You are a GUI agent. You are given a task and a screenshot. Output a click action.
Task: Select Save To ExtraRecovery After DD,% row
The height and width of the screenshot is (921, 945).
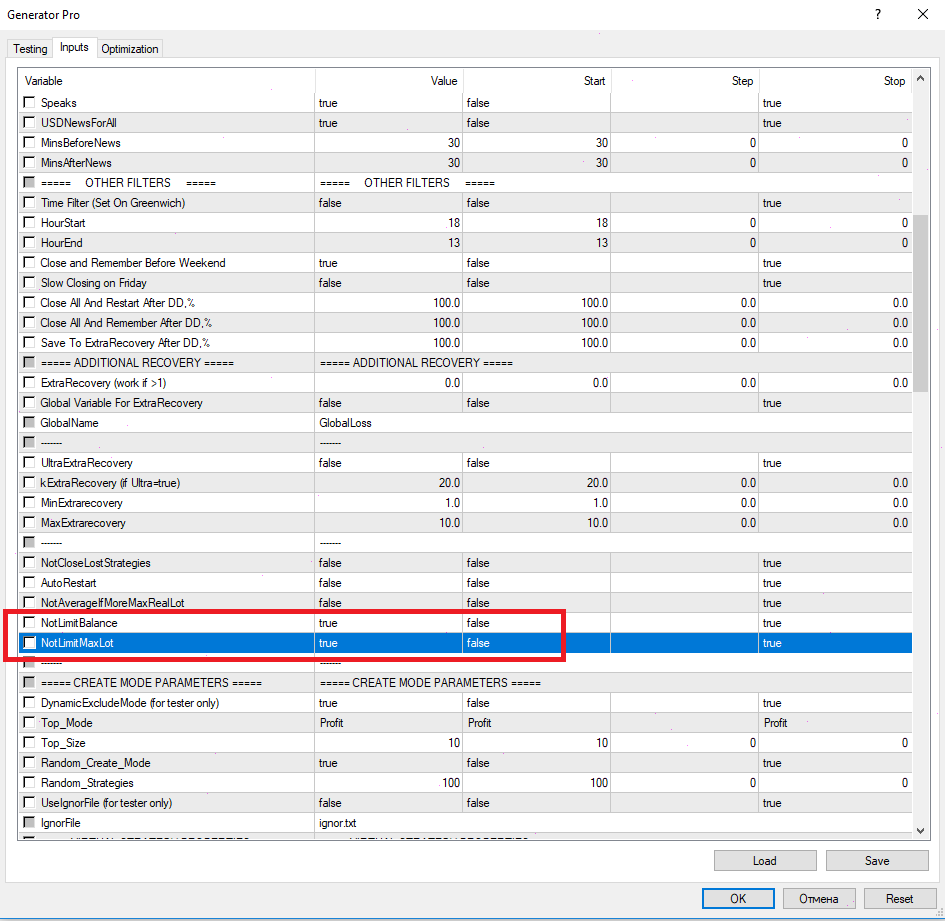pos(465,342)
